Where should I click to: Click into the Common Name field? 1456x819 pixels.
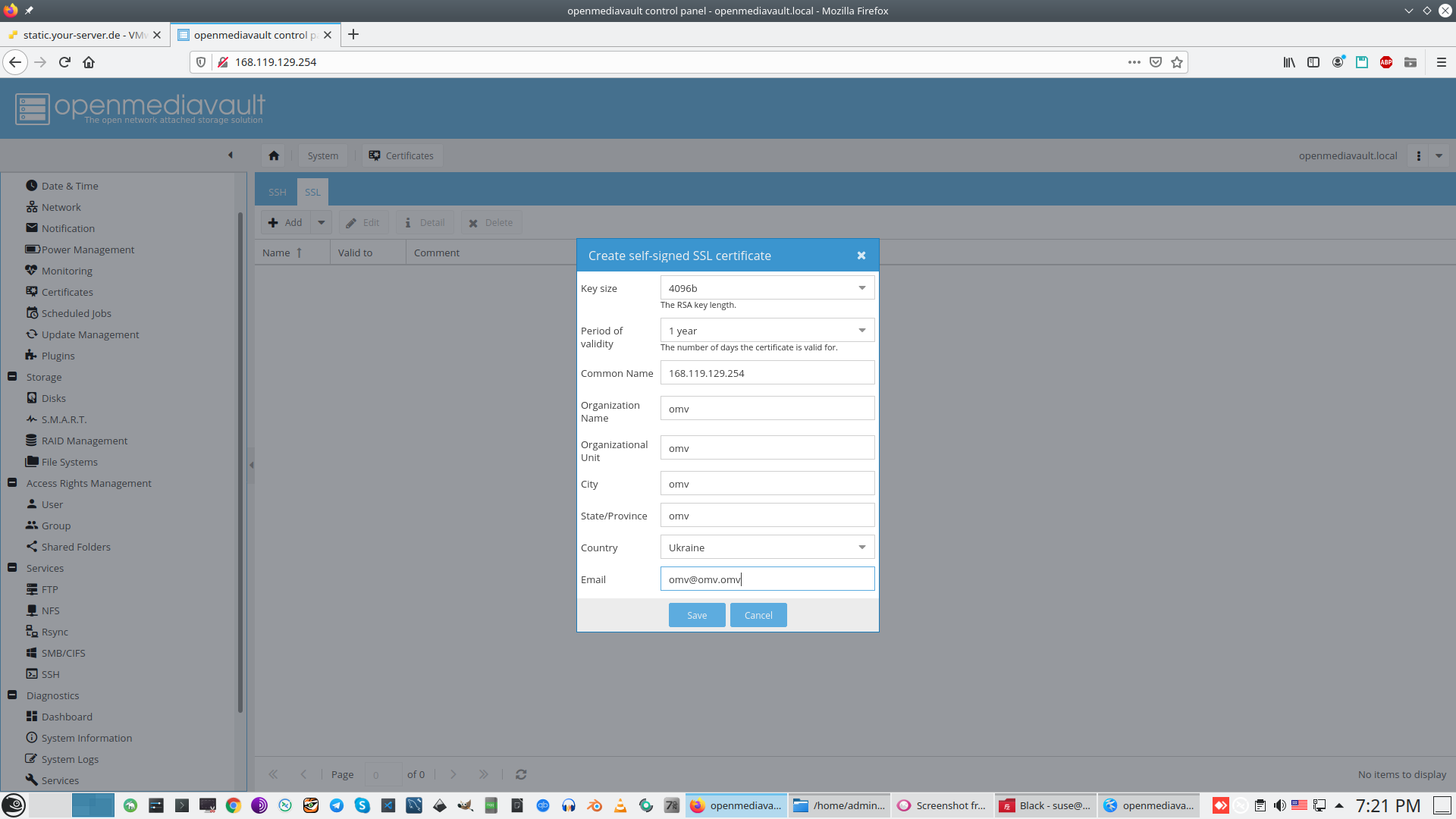click(x=767, y=373)
